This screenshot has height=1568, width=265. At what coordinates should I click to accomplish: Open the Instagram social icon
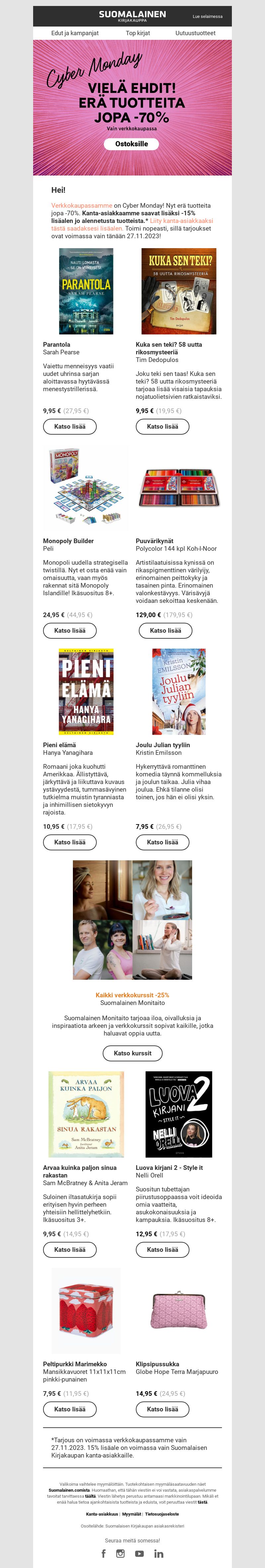pyautogui.click(x=120, y=1553)
